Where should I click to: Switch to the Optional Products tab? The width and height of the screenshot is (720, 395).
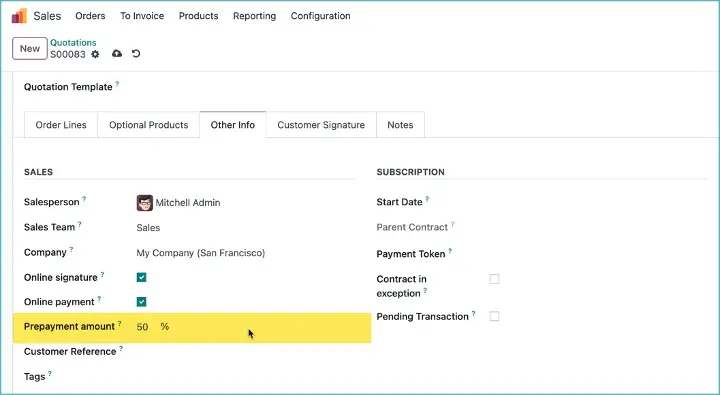coord(149,125)
